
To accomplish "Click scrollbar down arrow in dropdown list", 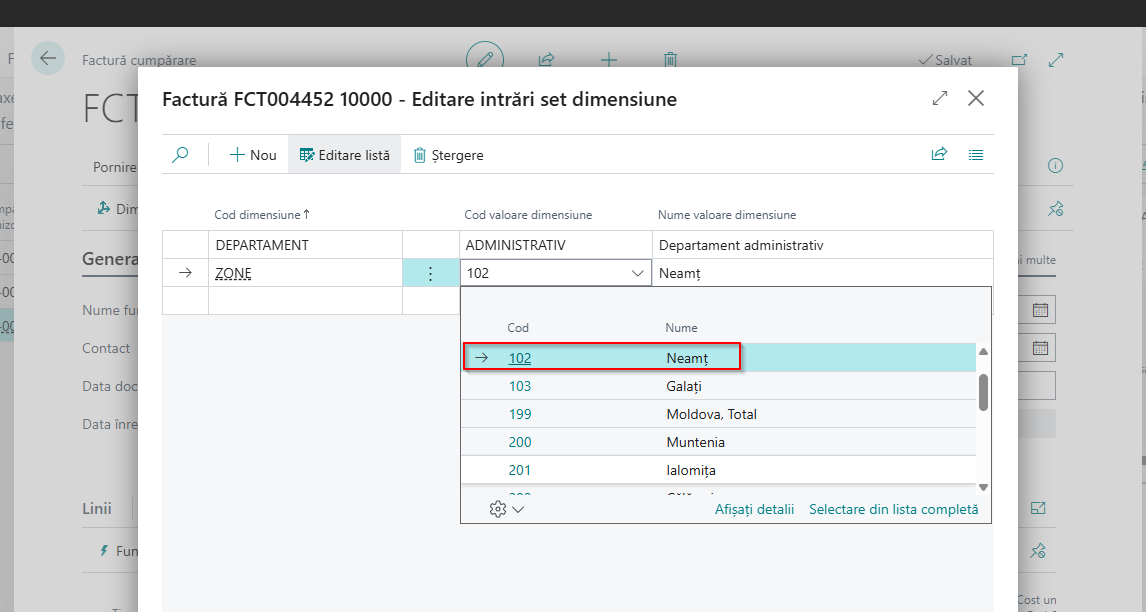I will [984, 487].
